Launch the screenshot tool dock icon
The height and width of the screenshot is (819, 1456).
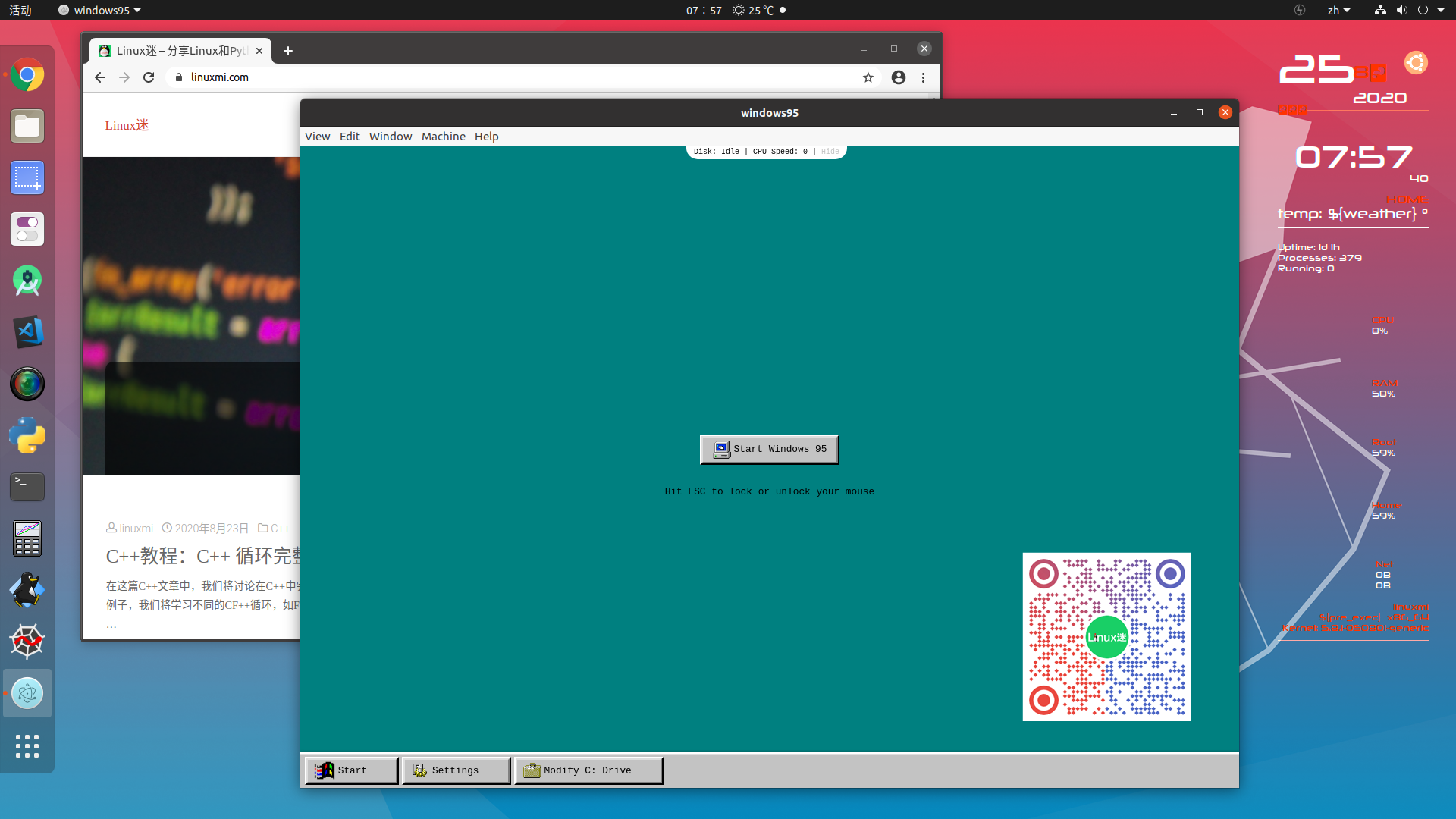[27, 178]
